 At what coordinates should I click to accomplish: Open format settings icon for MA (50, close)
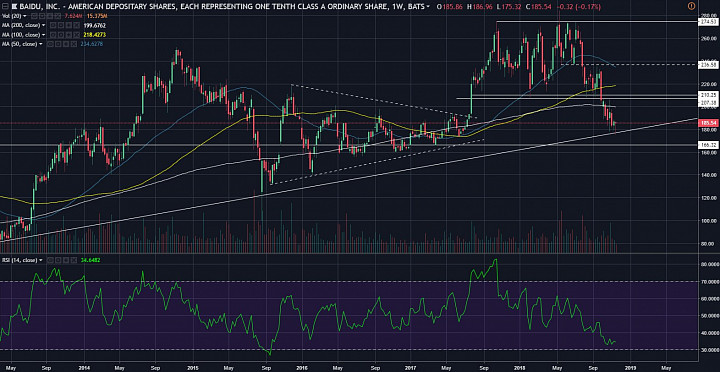(57, 44)
